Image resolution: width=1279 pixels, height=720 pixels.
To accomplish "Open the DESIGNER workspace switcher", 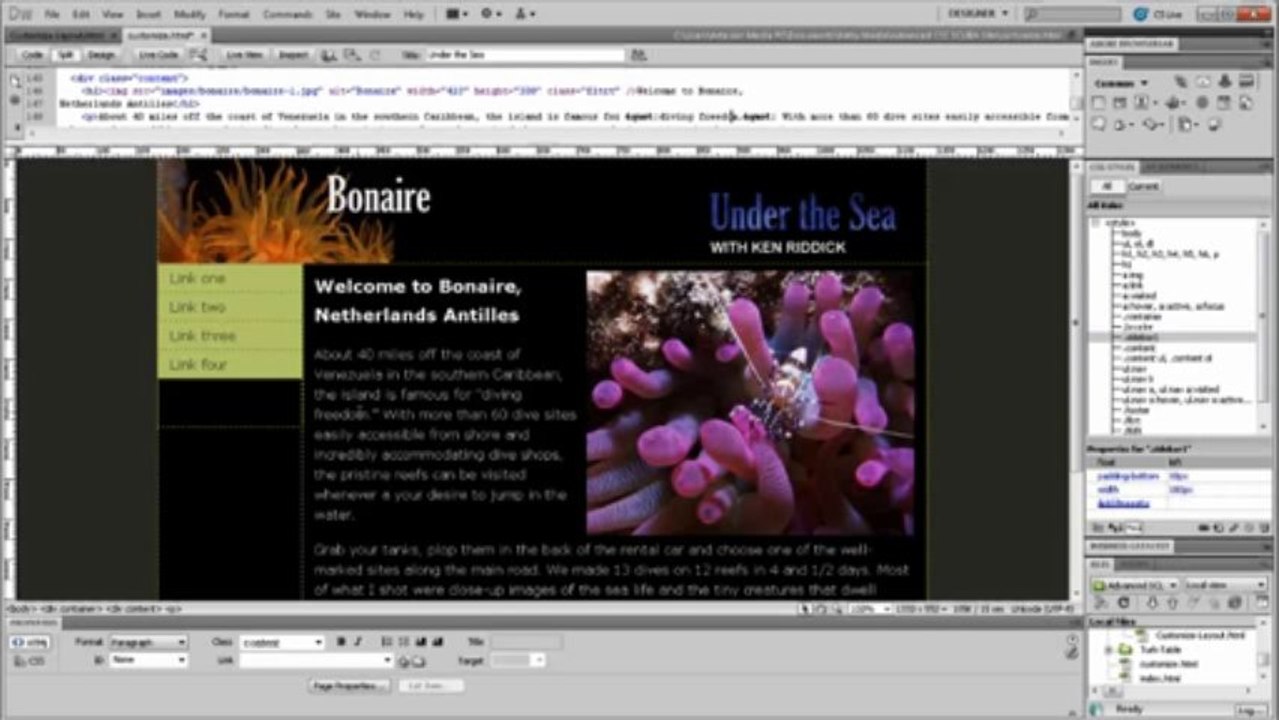I will [977, 14].
